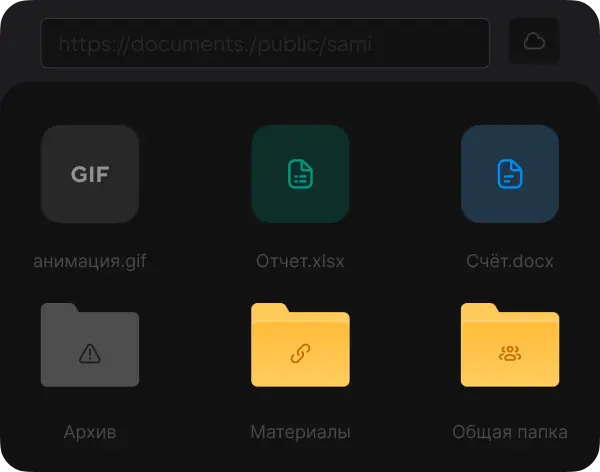The image size is (600, 472).
Task: Select the Отчет.xlsx file name label
Action: 300,262
